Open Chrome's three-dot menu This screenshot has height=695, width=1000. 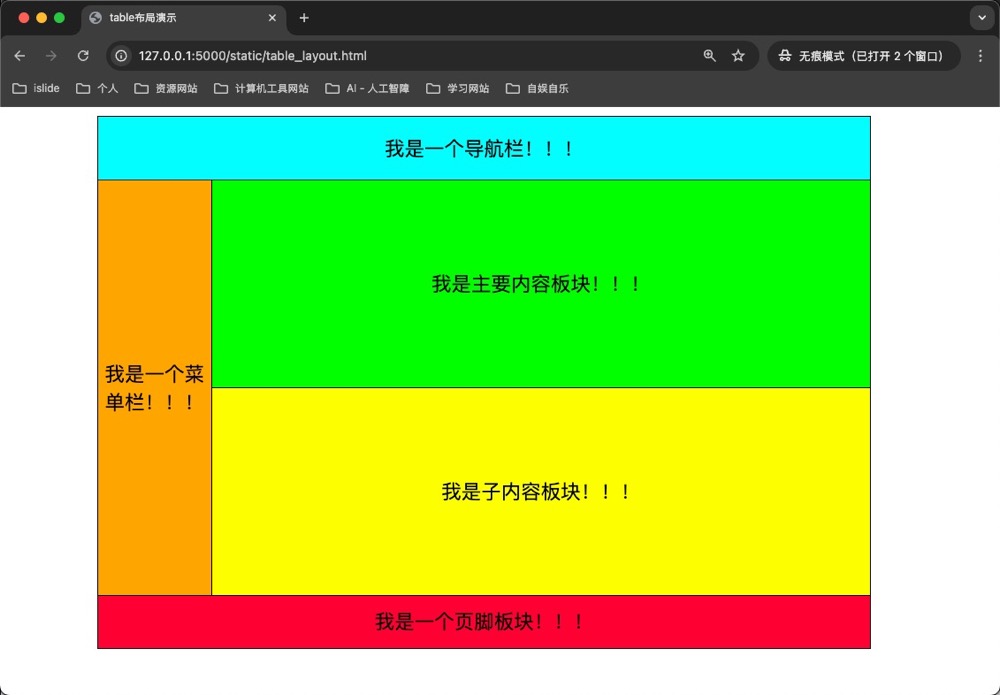tap(981, 56)
